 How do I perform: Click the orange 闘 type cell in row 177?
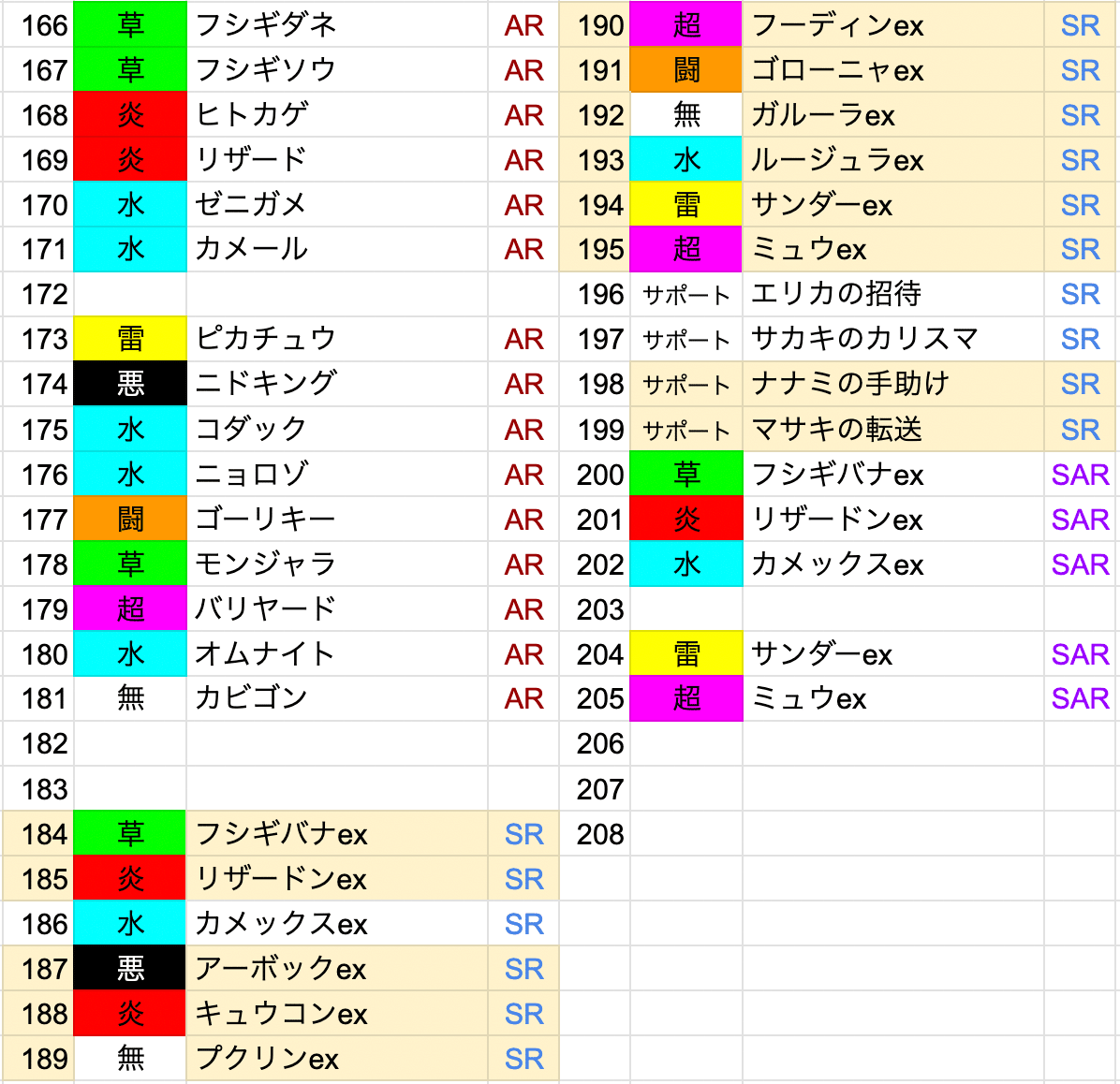130,520
